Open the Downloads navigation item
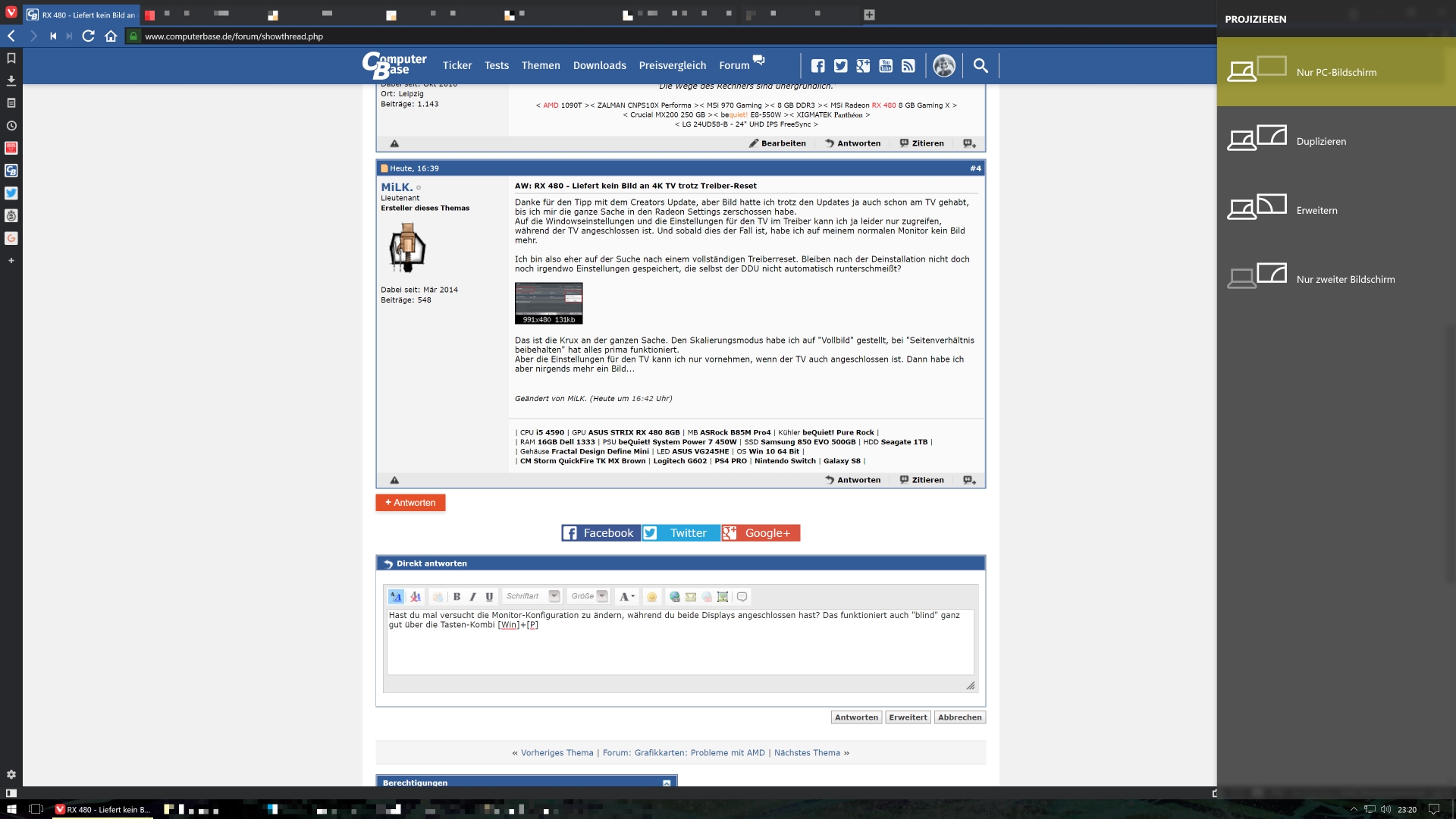The height and width of the screenshot is (819, 1456). coord(599,66)
